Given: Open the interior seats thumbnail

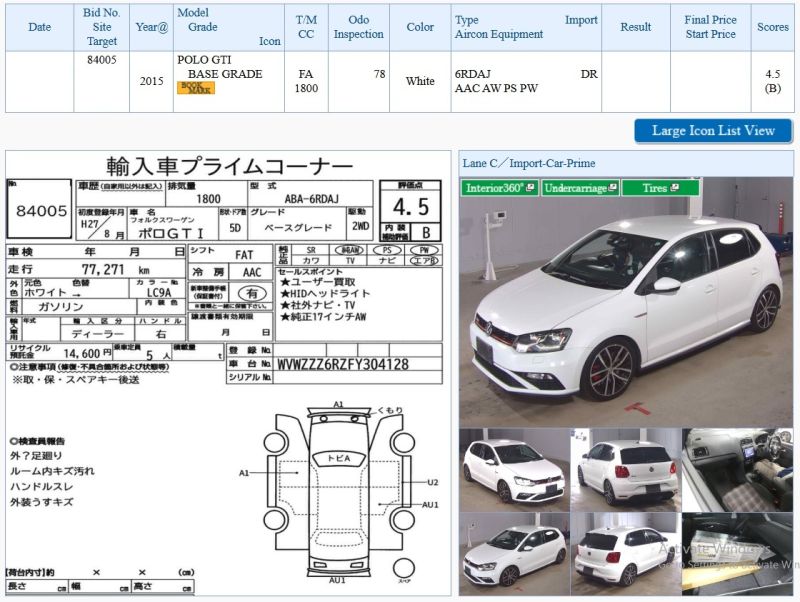Looking at the screenshot, I should point(738,470).
